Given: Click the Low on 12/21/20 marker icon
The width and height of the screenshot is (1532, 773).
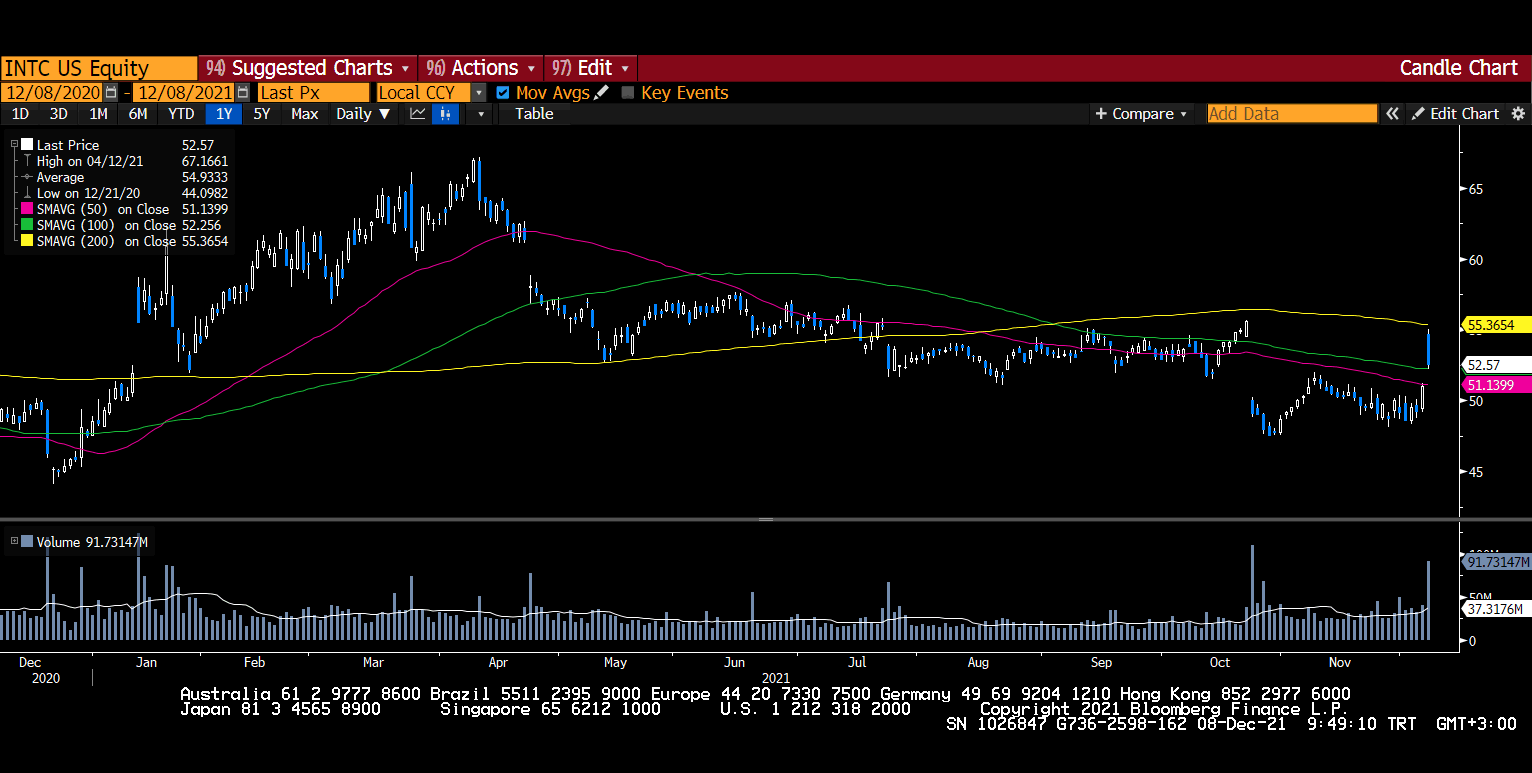Looking at the screenshot, I should point(28,193).
